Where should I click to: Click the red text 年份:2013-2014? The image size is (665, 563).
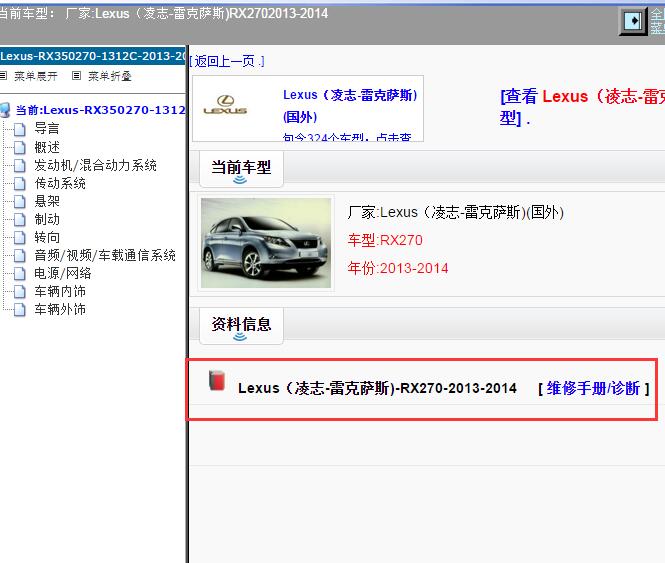pyautogui.click(x=398, y=269)
